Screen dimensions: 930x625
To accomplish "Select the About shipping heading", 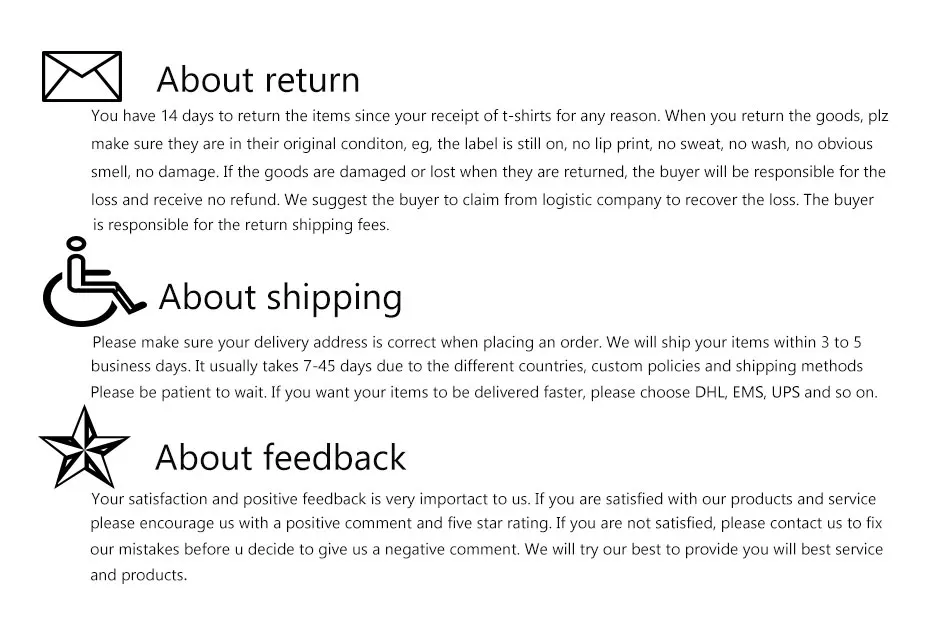I will tap(280, 297).
